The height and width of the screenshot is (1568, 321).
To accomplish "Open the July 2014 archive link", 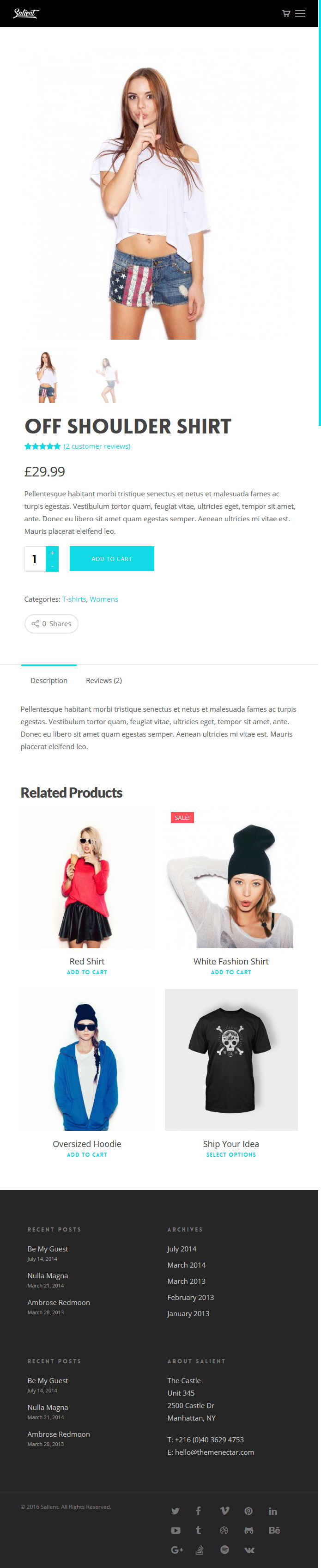I will click(x=182, y=1248).
